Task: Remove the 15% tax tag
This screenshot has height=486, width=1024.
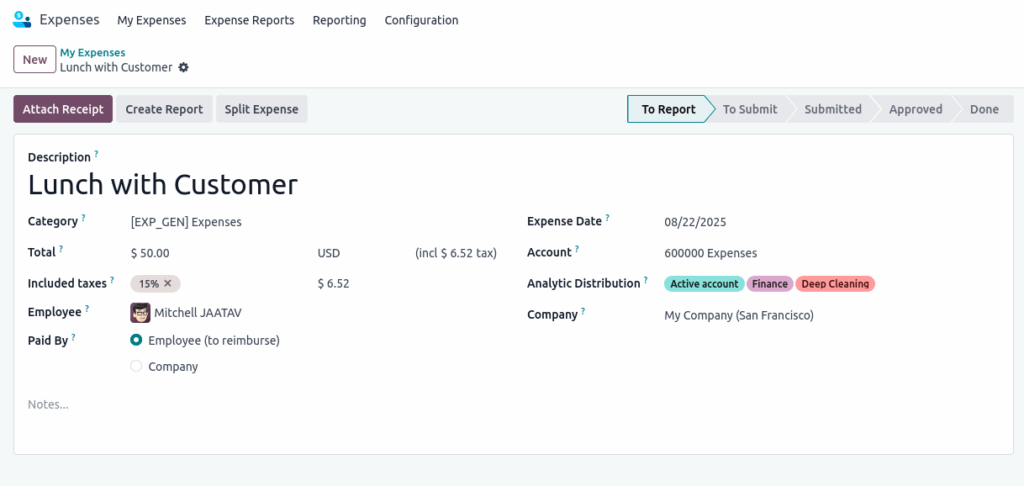Action: click(x=168, y=284)
